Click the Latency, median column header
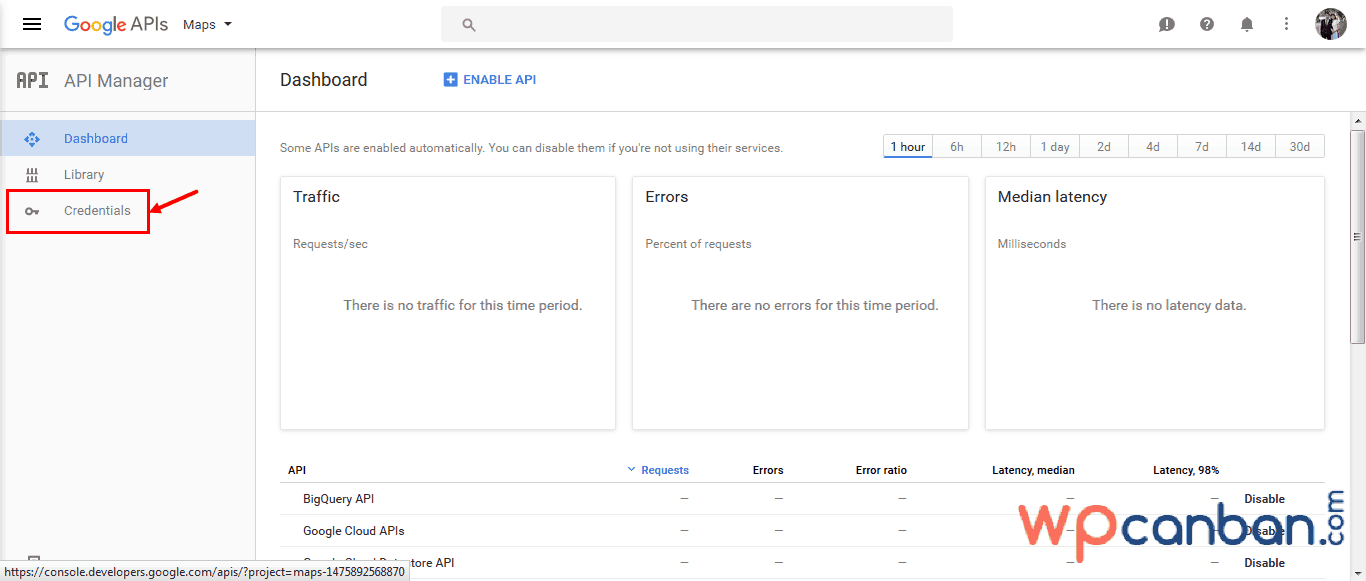 point(1033,470)
